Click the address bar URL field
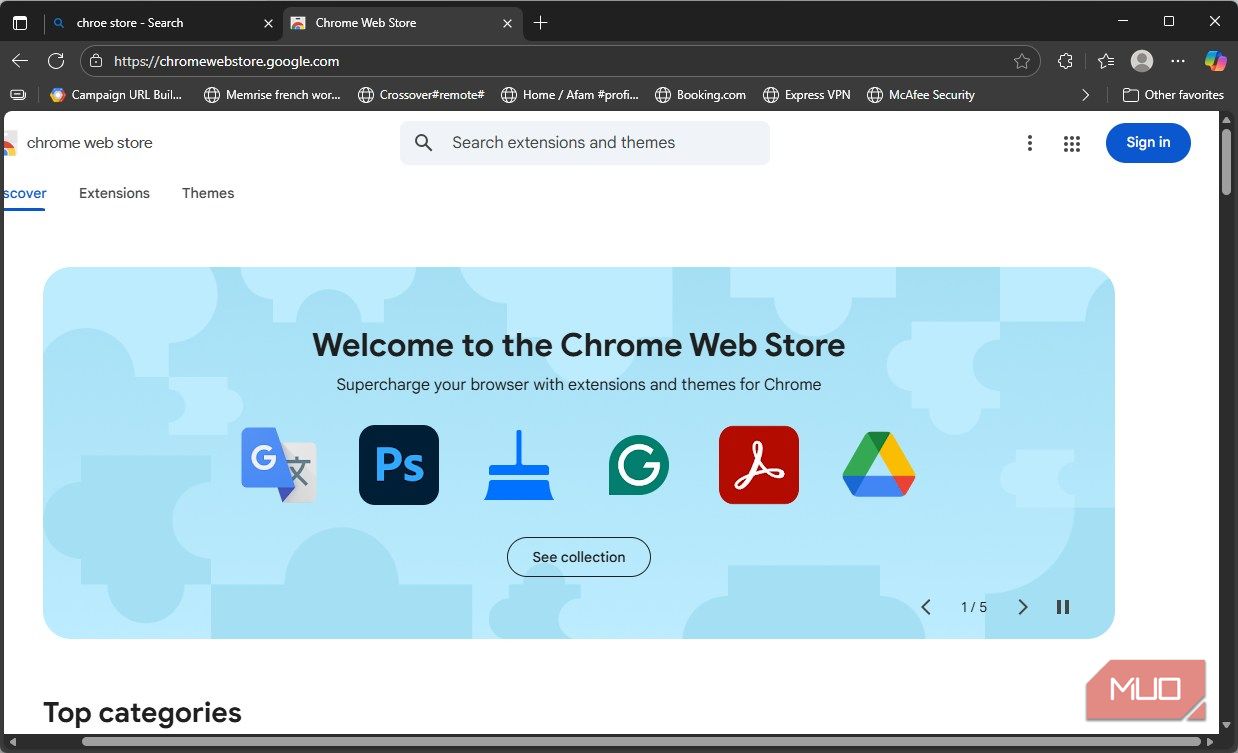 click(x=560, y=61)
